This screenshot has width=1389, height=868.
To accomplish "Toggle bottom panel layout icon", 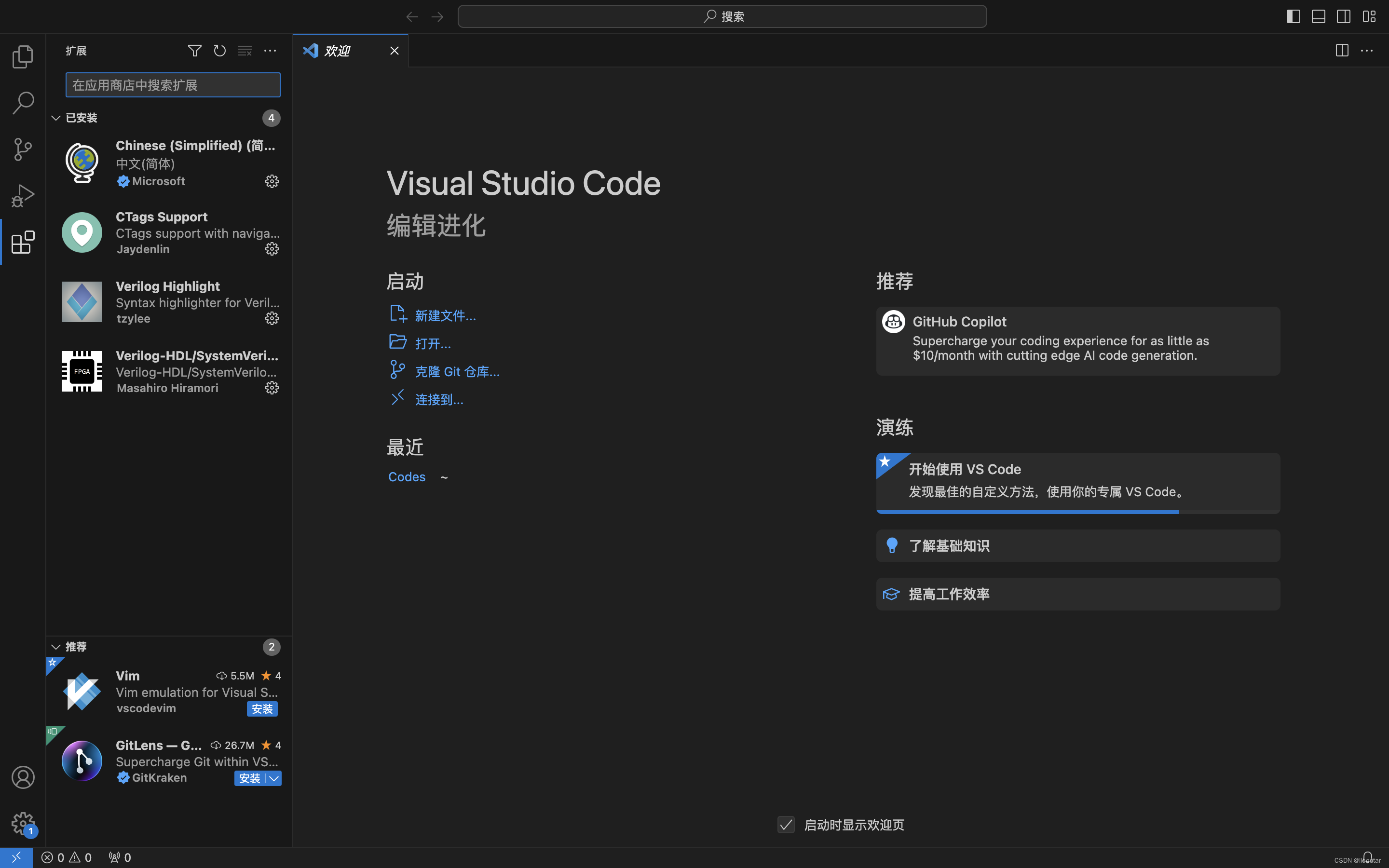I will [1319, 17].
